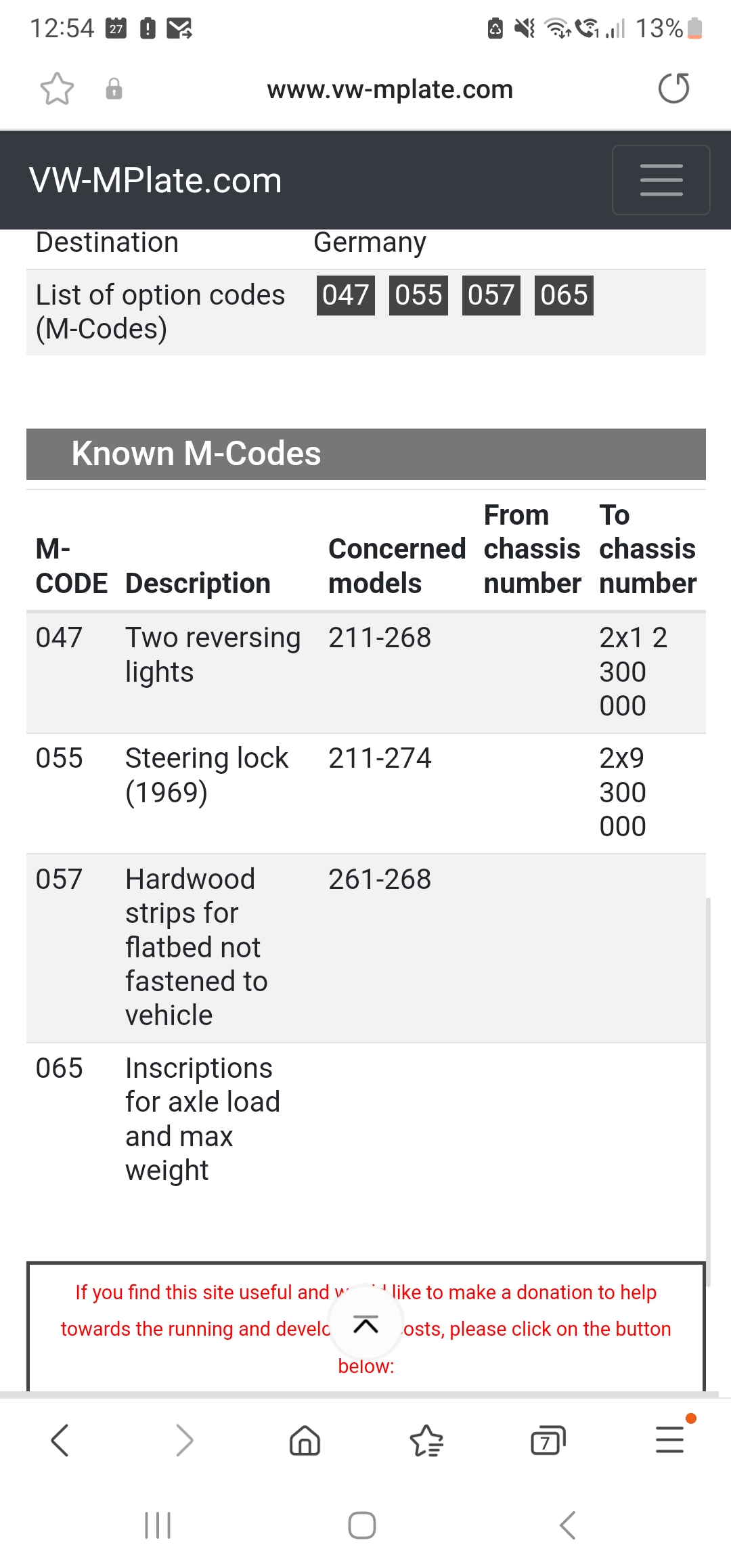Select option code 057 badge
This screenshot has height=1568, width=731.
pos(491,295)
